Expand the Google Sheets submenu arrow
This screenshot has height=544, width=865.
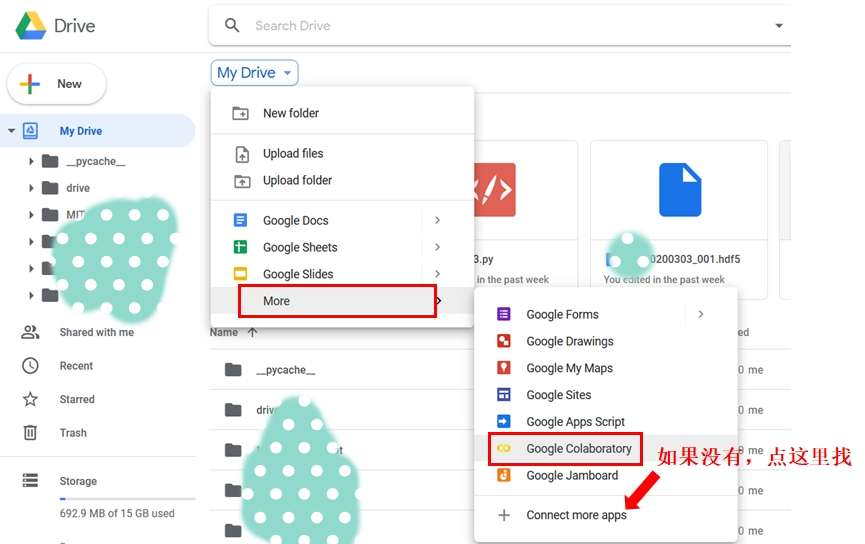click(x=437, y=247)
